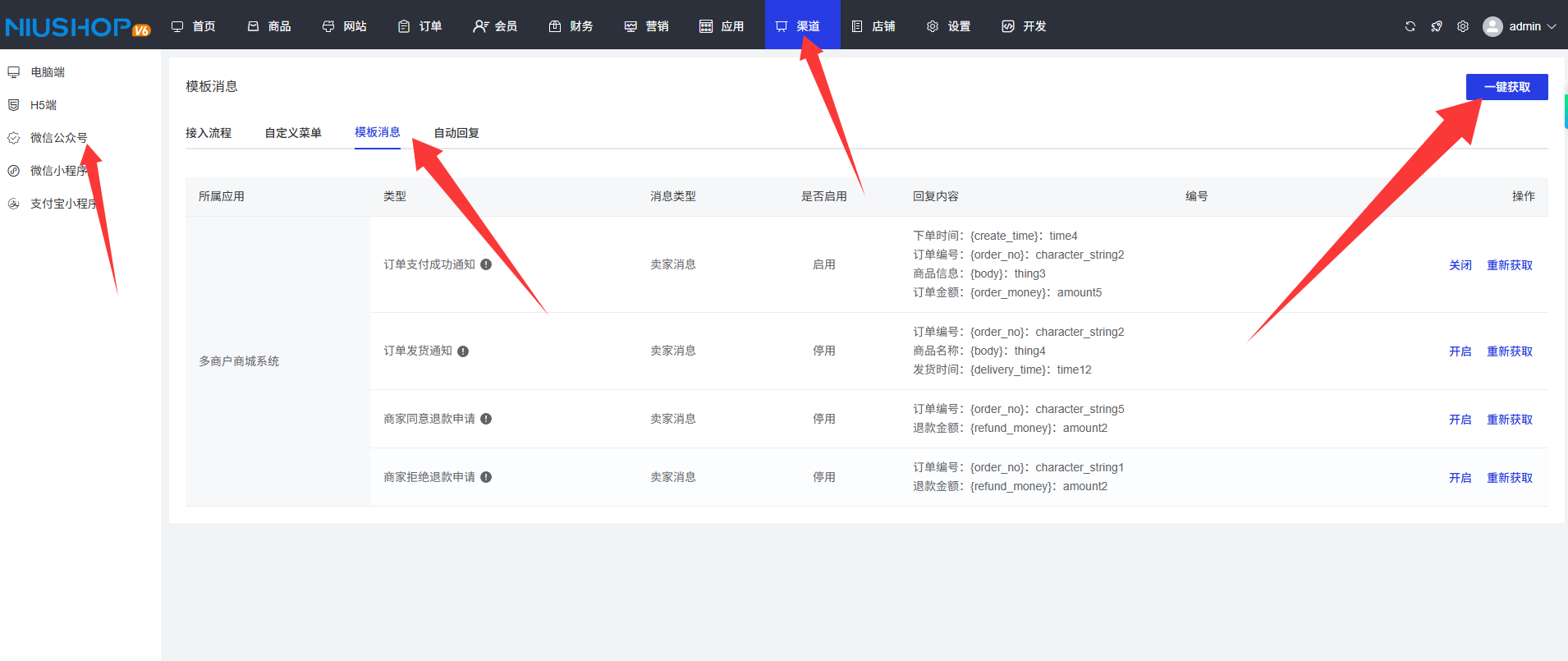Image resolution: width=1568 pixels, height=661 pixels.
Task: Open the gear icon beside admin avatar
Action: (1463, 26)
